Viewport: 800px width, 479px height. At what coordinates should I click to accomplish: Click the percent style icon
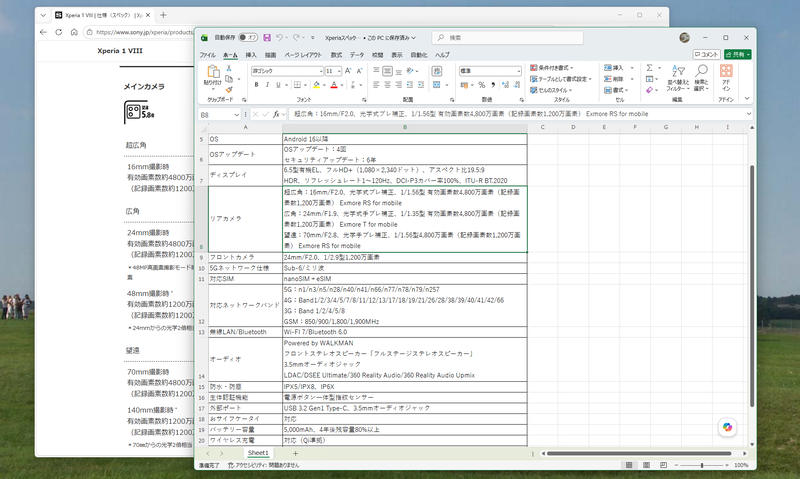(x=482, y=85)
